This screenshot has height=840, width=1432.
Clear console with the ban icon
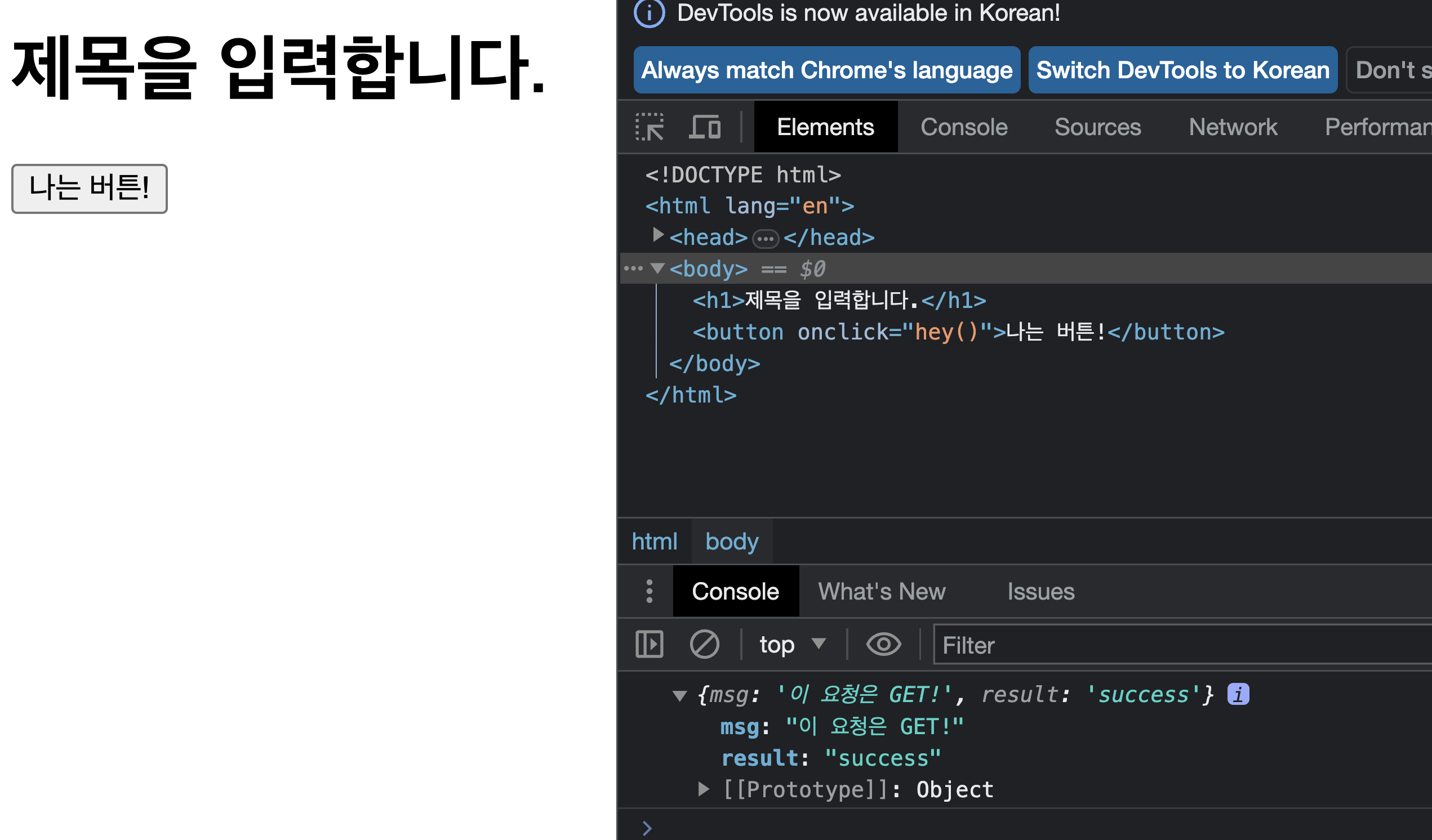(x=704, y=645)
